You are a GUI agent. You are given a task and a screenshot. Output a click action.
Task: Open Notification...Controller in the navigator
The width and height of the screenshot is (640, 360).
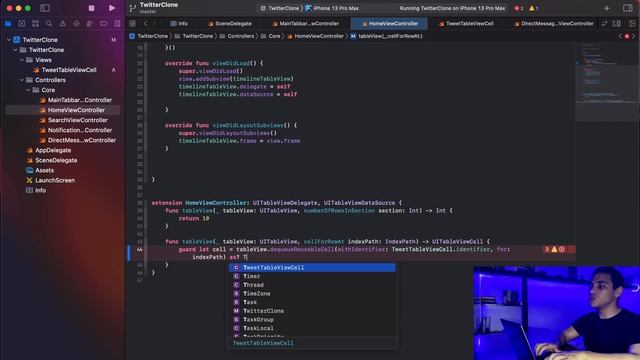76,130
